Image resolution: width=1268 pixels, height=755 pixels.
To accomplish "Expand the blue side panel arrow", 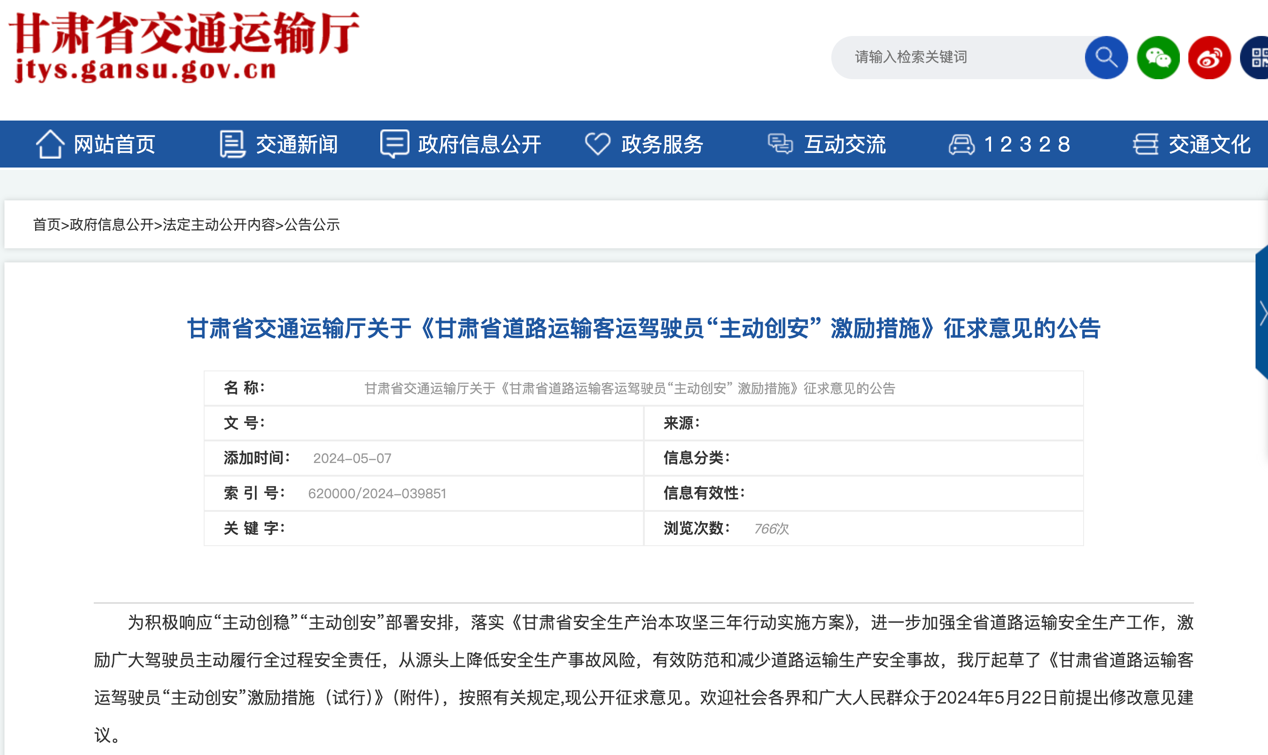I will [1262, 313].
